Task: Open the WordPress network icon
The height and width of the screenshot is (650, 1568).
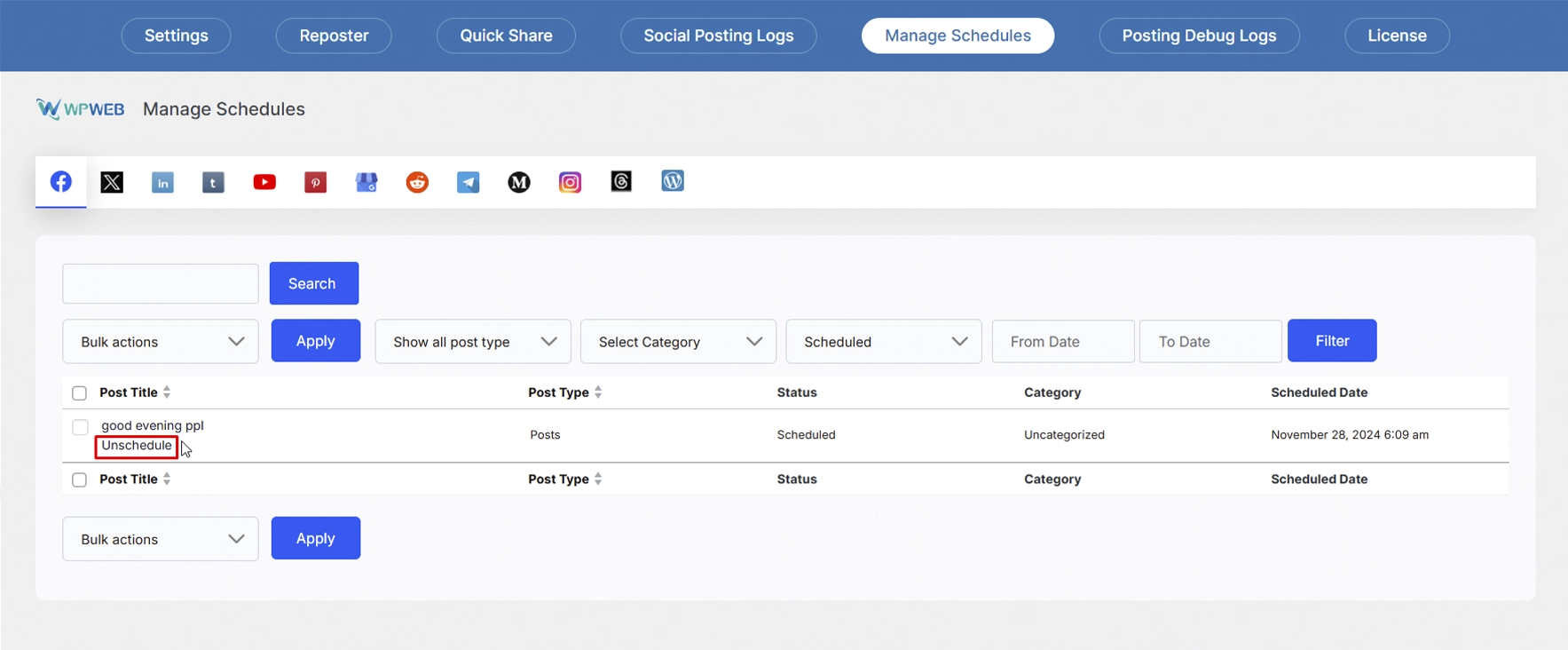Action: 673,181
